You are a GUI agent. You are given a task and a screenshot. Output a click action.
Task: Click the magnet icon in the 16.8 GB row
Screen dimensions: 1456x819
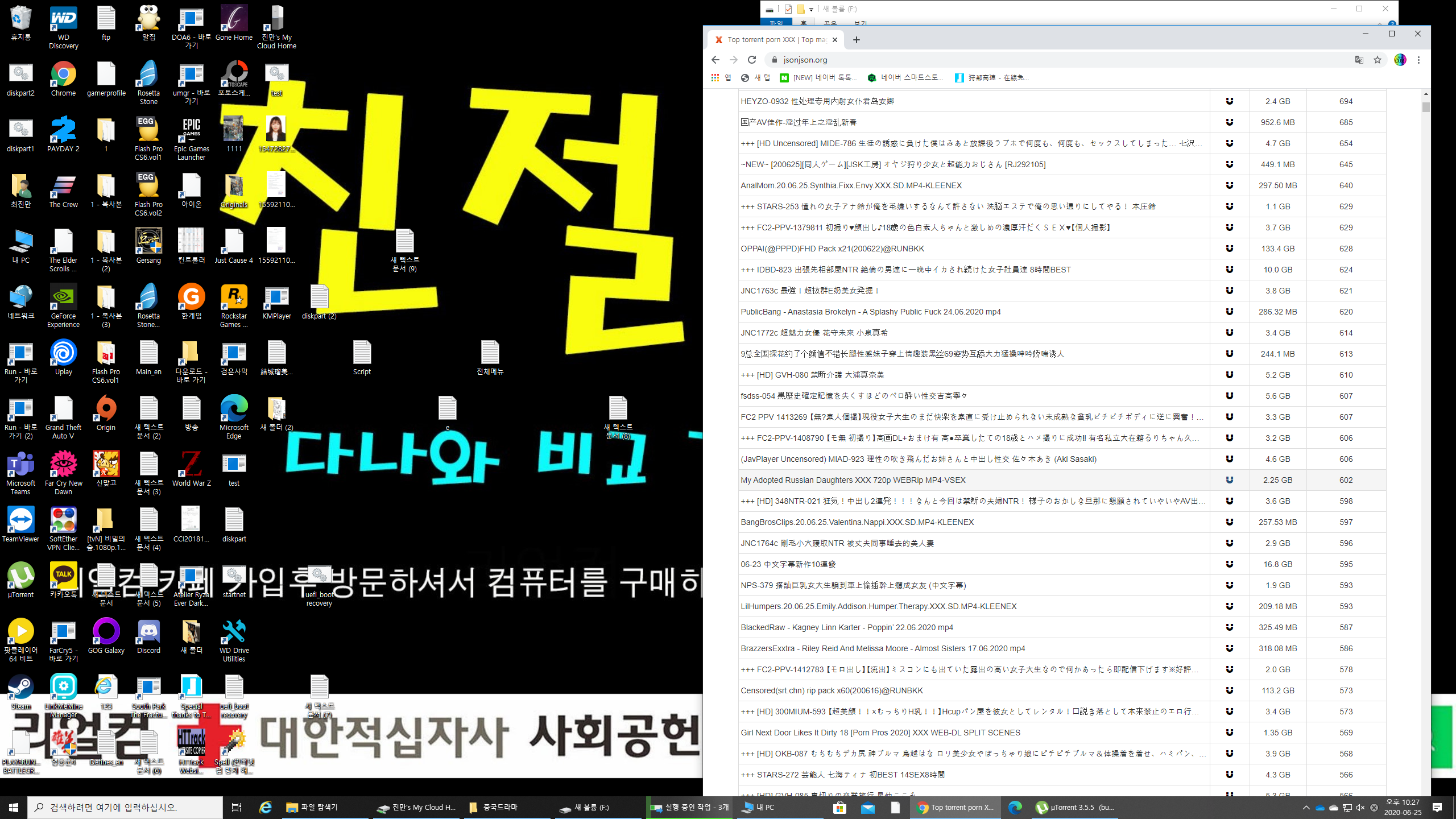pos(1230,564)
